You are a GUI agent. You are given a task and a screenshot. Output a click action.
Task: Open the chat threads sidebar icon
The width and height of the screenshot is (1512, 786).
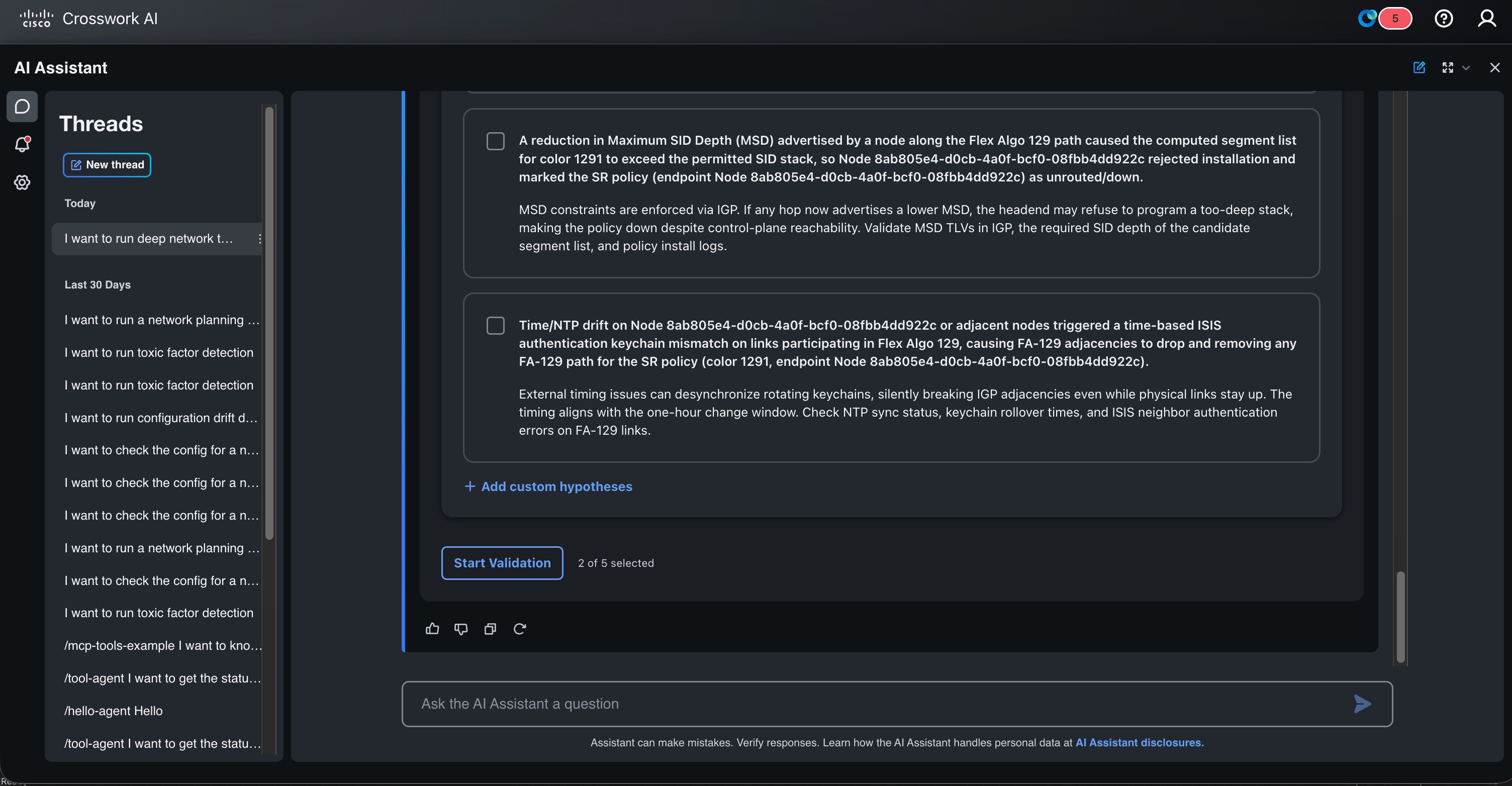22,106
